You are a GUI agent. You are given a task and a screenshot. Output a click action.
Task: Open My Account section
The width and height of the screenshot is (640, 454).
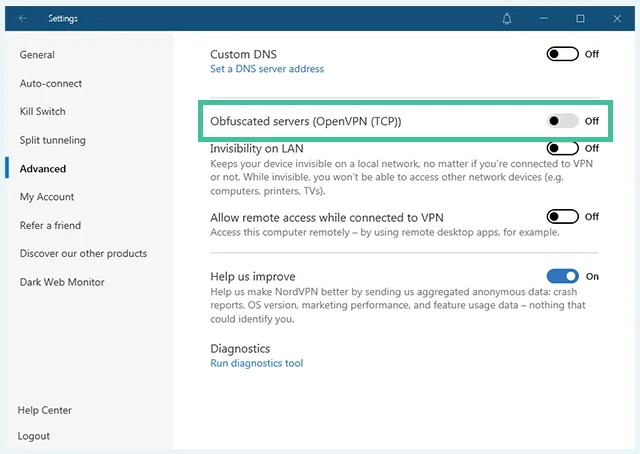[47, 197]
